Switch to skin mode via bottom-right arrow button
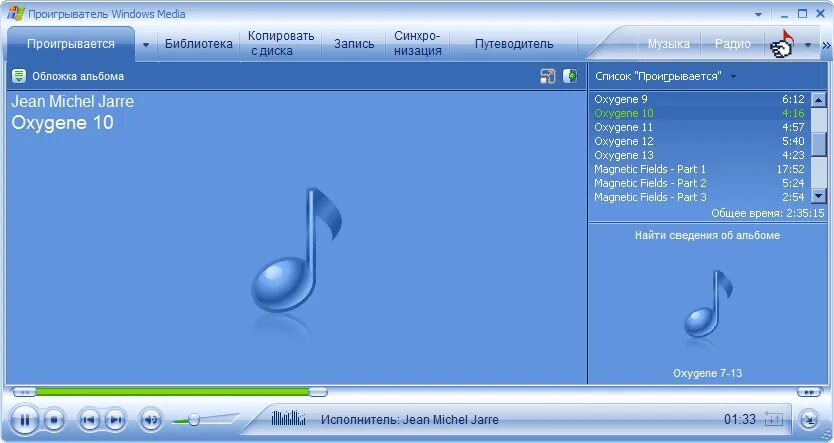 [x=808, y=420]
